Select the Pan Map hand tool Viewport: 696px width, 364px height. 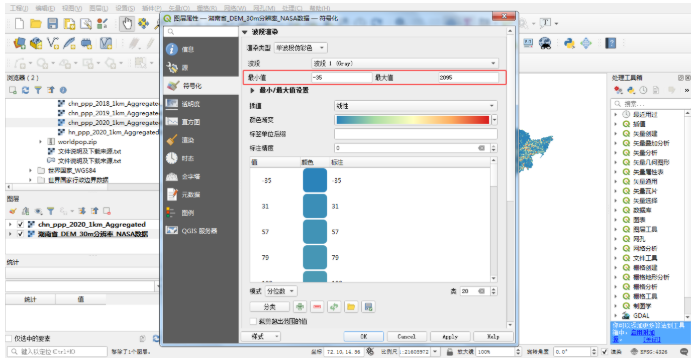127,23
